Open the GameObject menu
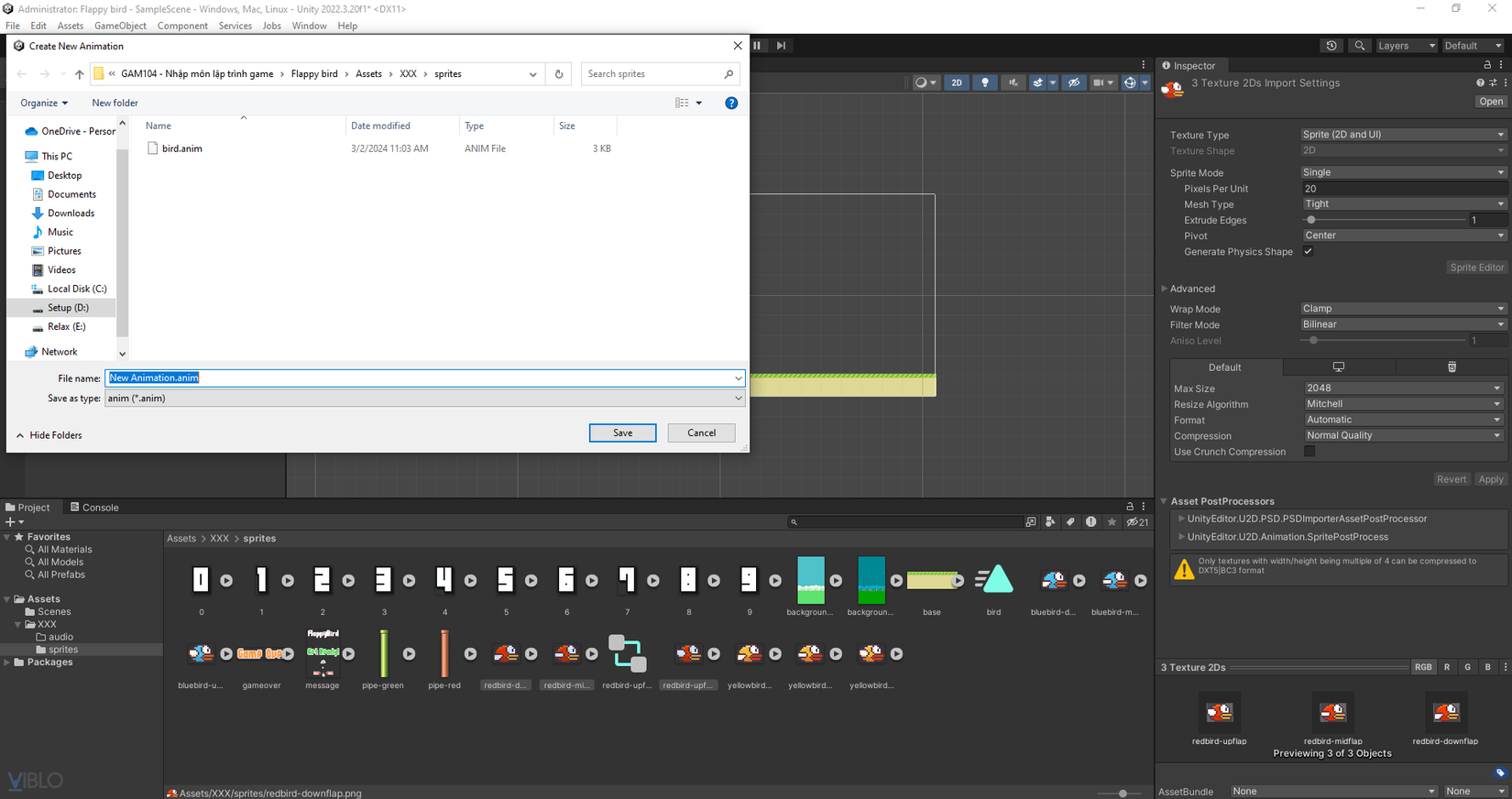 120,26
